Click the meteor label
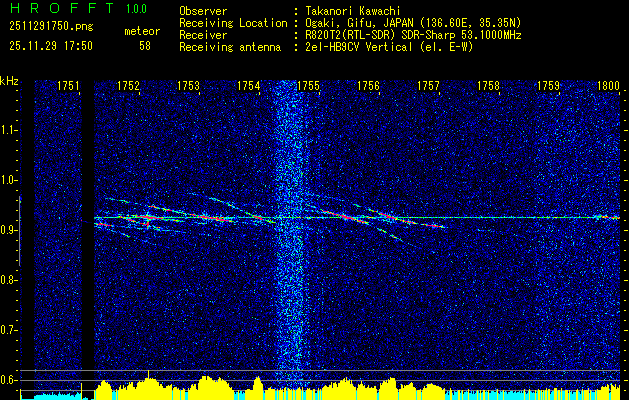 pos(142,31)
